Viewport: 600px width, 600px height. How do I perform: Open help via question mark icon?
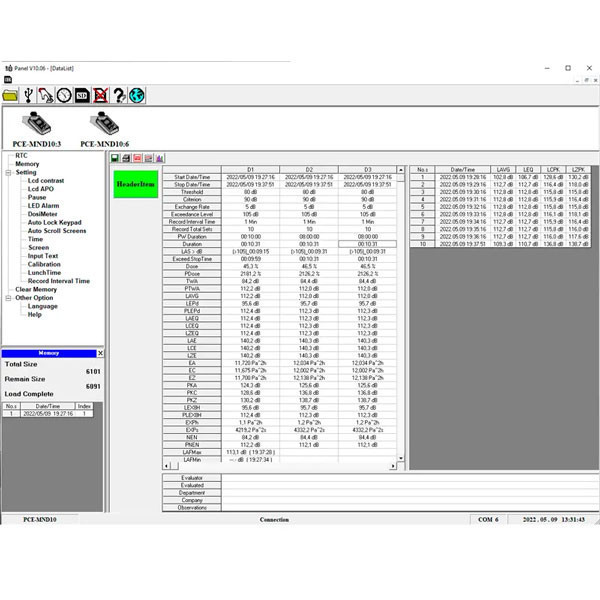[x=118, y=95]
